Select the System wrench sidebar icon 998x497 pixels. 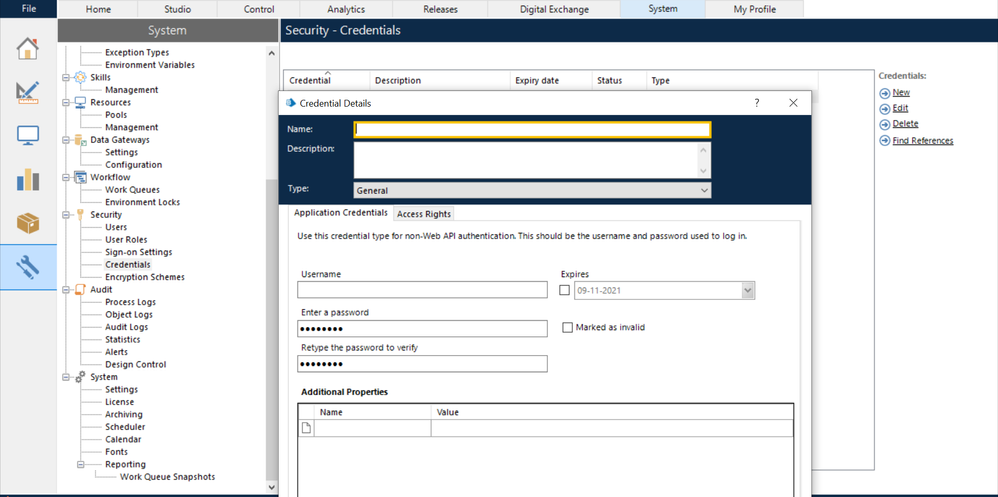pyautogui.click(x=27, y=267)
